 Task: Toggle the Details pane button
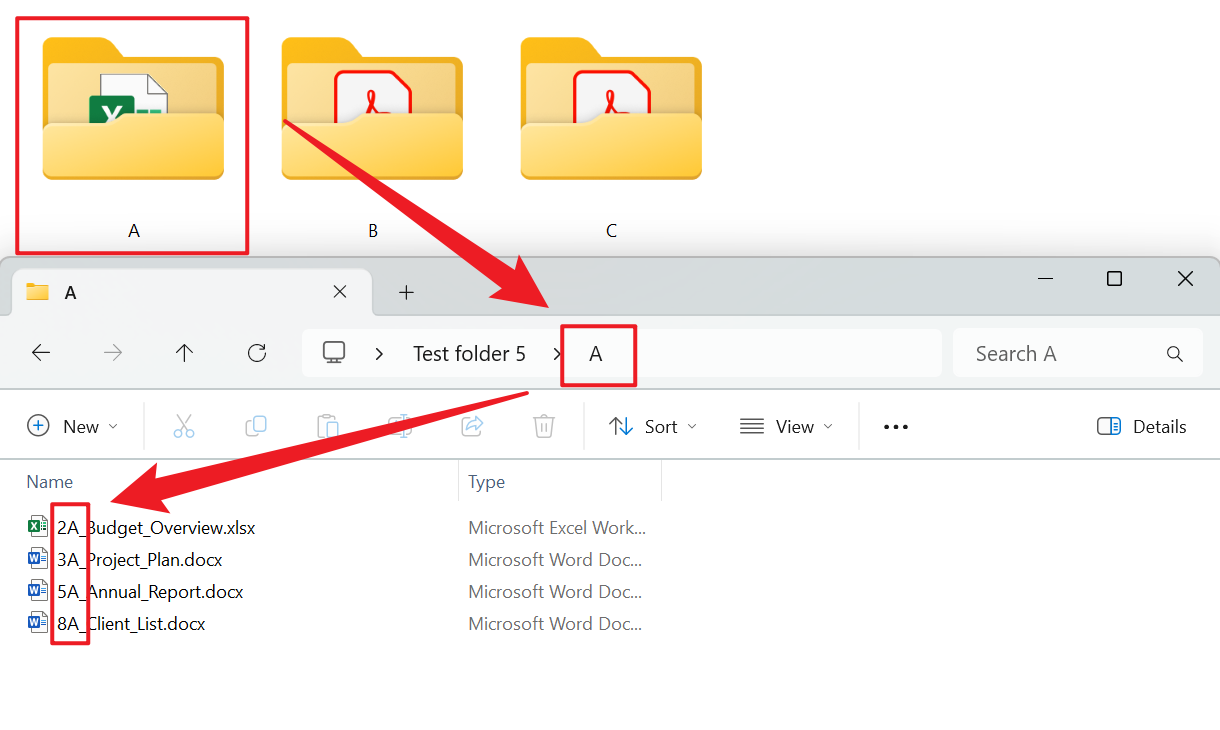[x=1141, y=426]
